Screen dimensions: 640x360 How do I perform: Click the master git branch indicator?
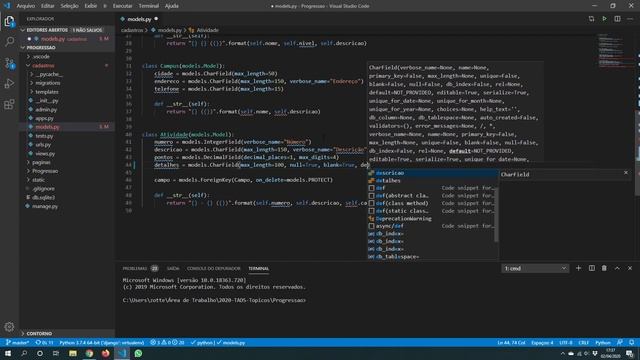coord(17,342)
